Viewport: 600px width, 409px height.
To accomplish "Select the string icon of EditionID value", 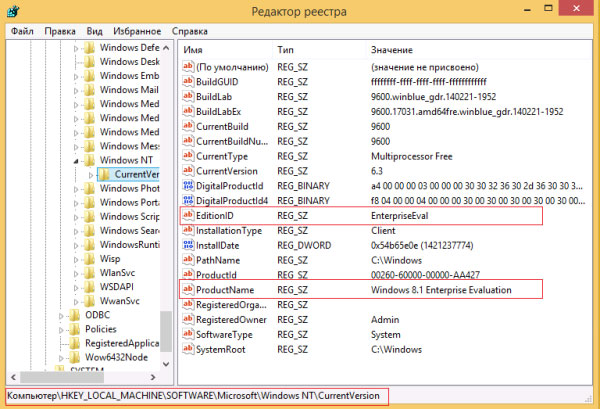I will 188,215.
